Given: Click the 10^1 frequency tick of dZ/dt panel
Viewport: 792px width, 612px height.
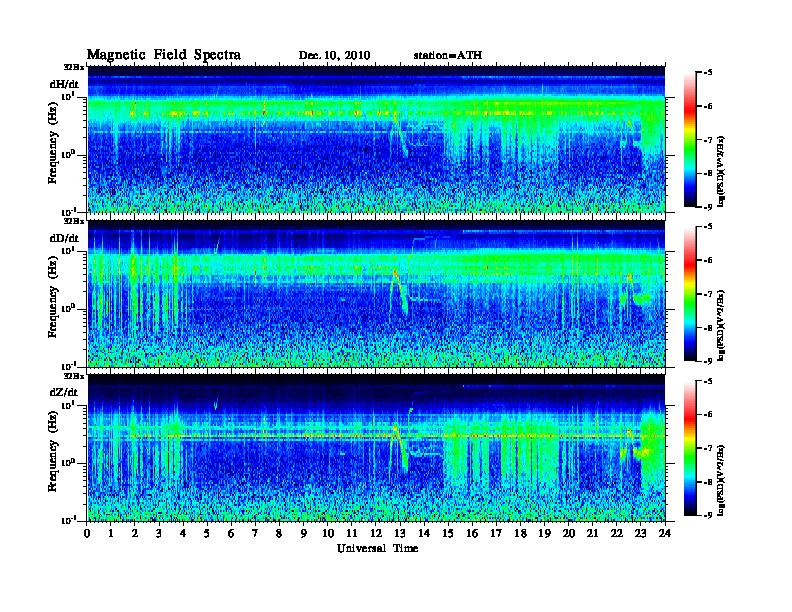Looking at the screenshot, I should tap(69, 405).
